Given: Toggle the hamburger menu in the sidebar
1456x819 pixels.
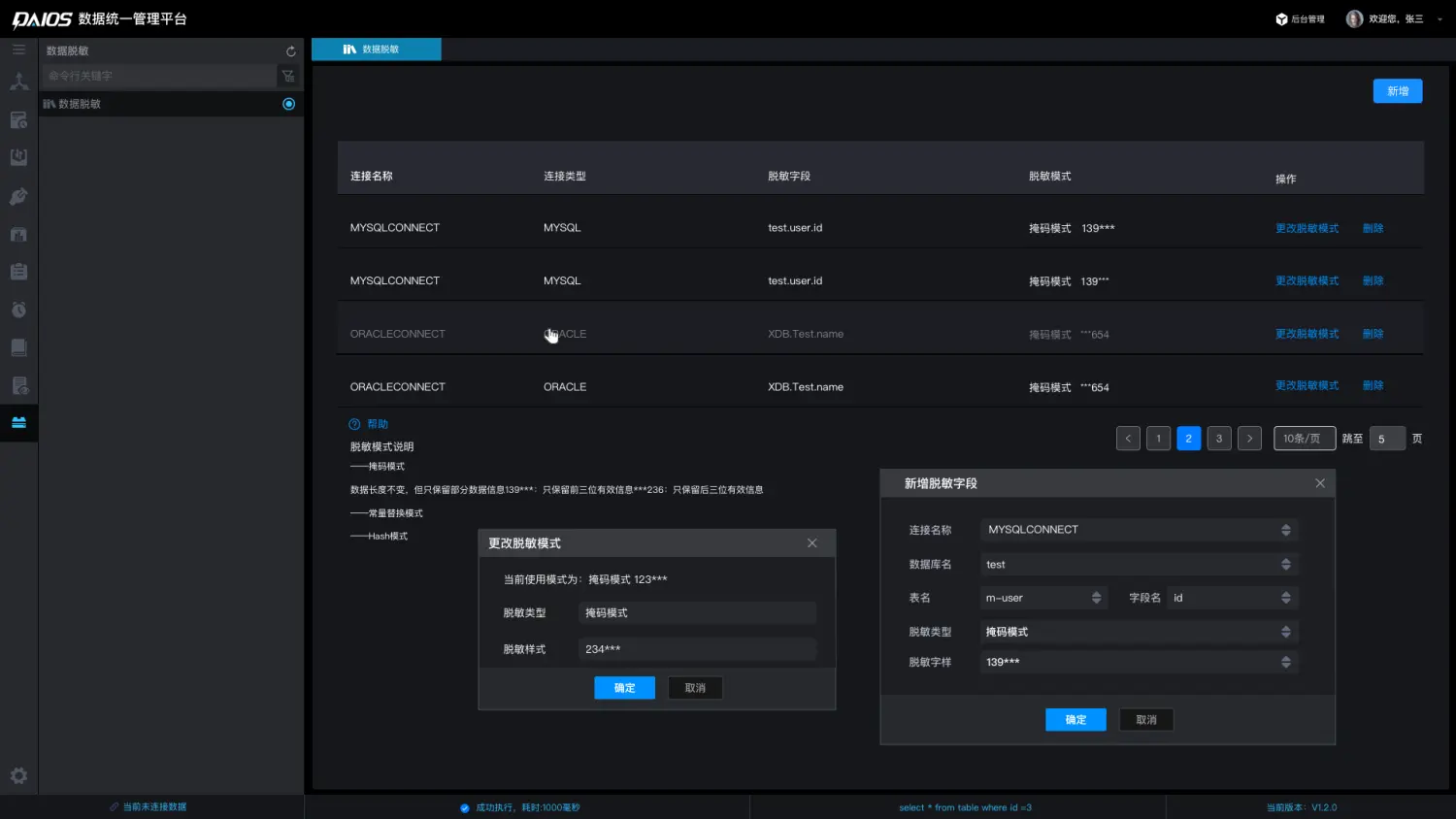Looking at the screenshot, I should click(18, 49).
